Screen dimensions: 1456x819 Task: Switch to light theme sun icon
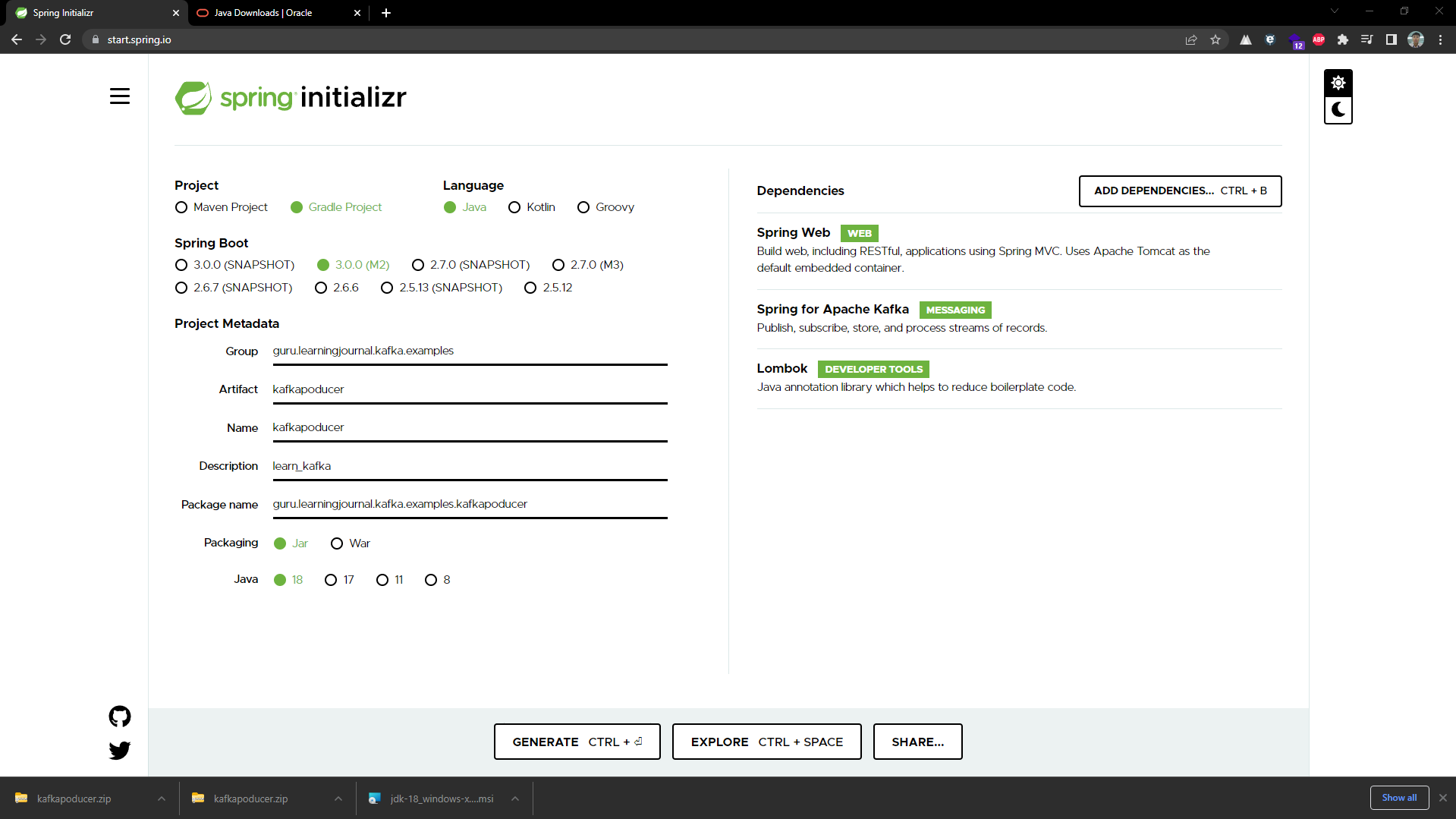point(1338,83)
